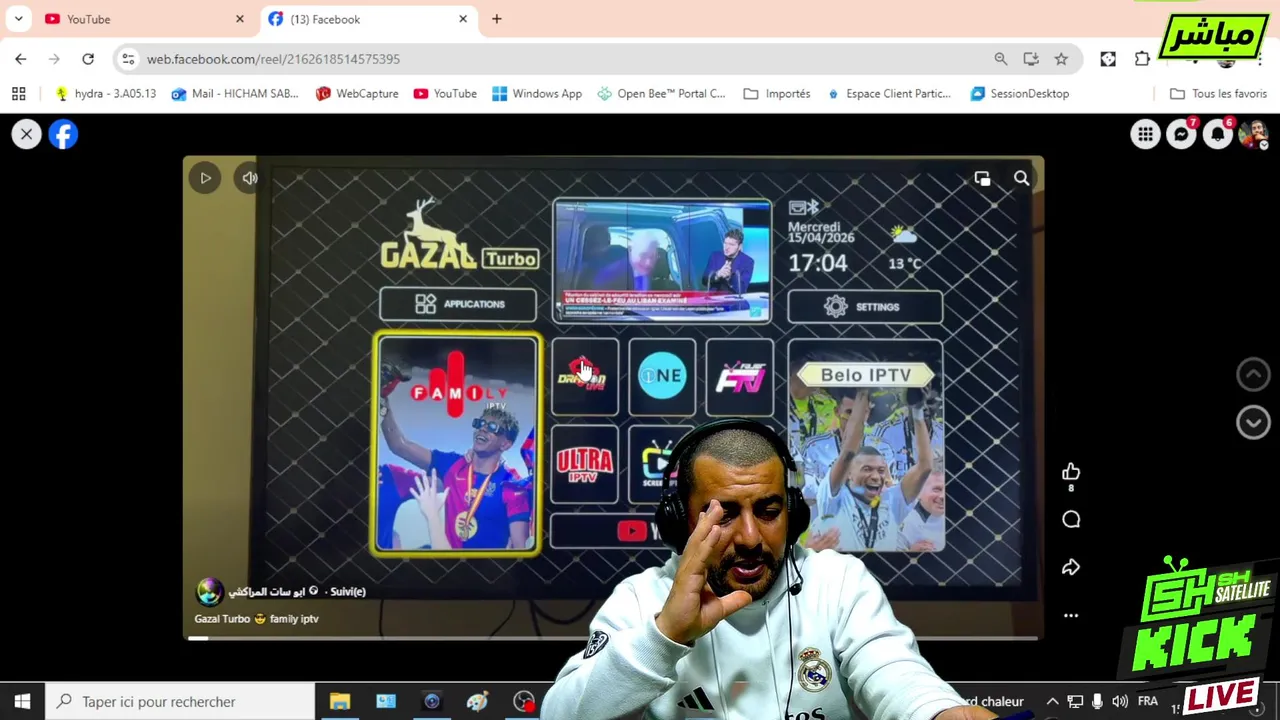Expand the Importés bookmarks folder
The image size is (1280, 720).
click(x=777, y=93)
